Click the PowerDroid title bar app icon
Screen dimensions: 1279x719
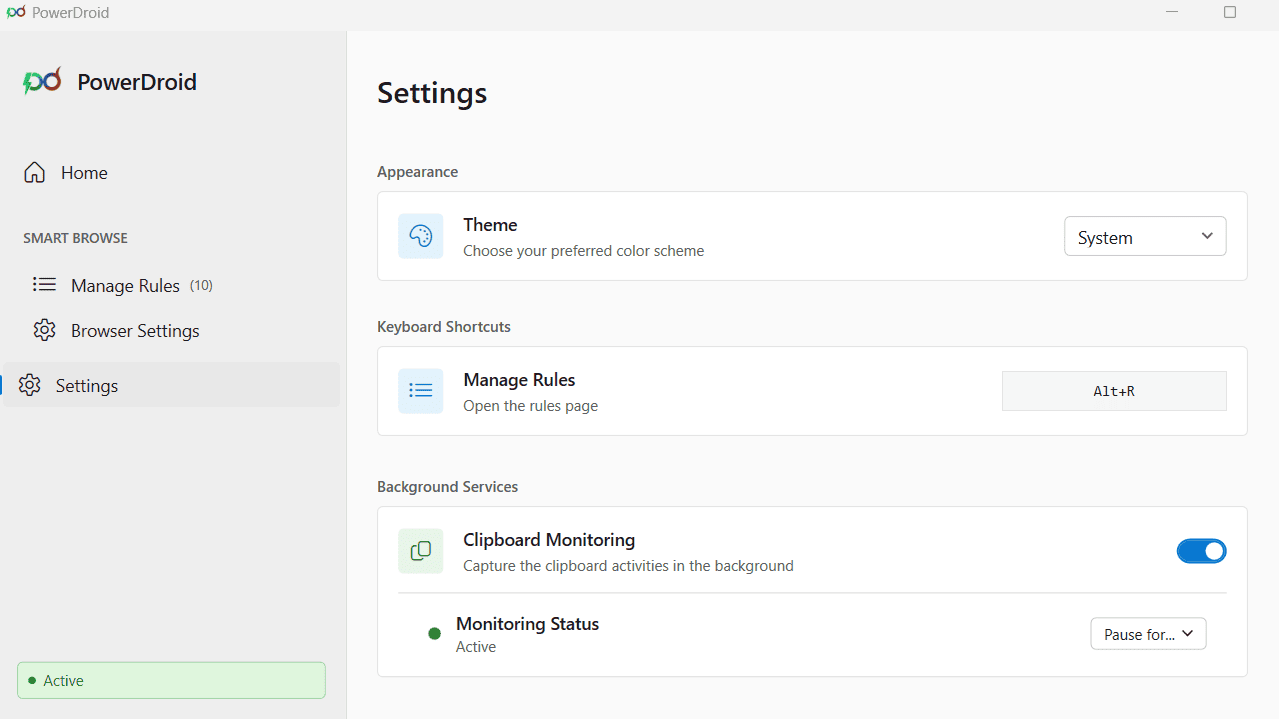tap(16, 13)
